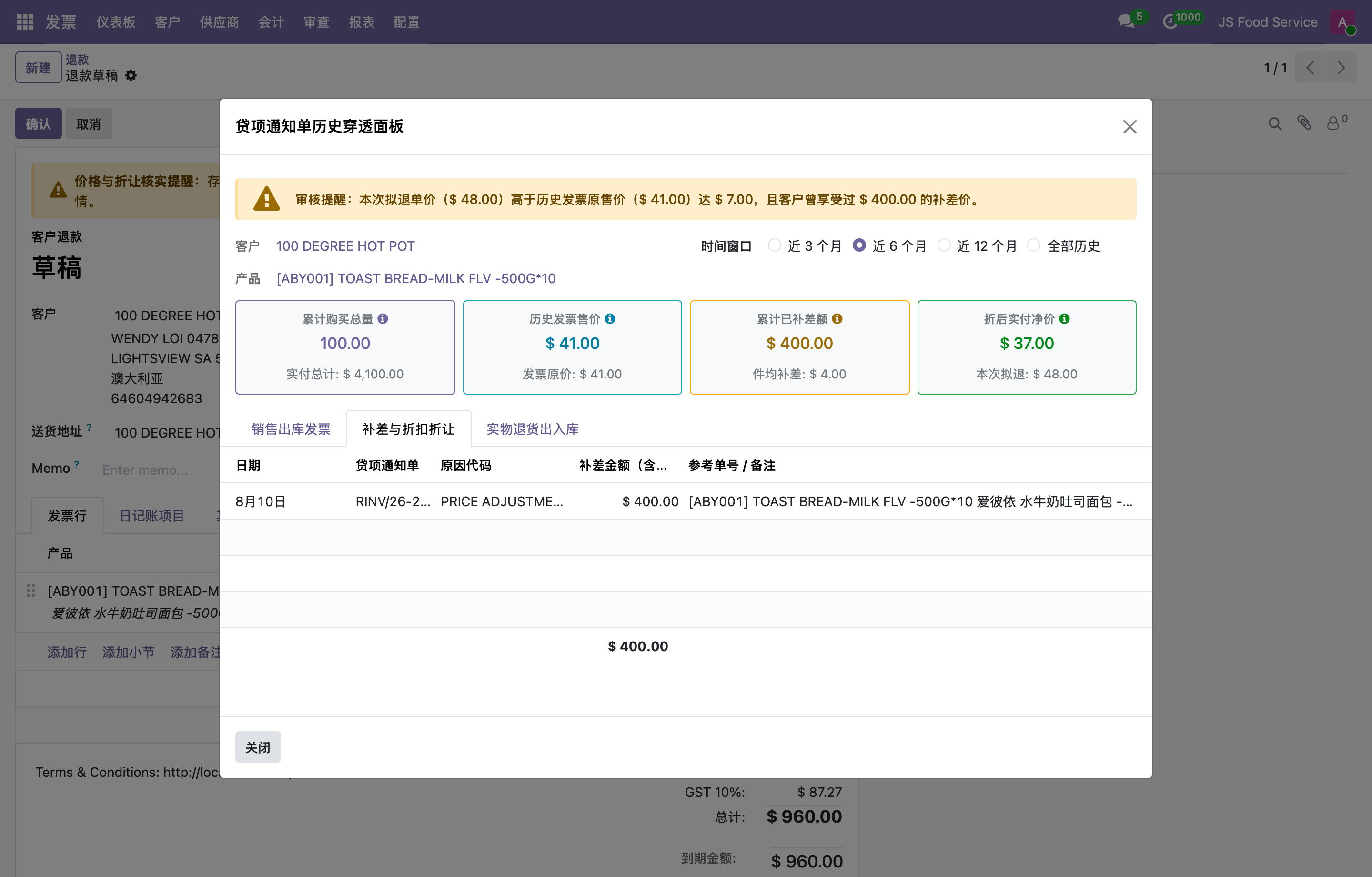Open the 审查 menu

coord(317,21)
